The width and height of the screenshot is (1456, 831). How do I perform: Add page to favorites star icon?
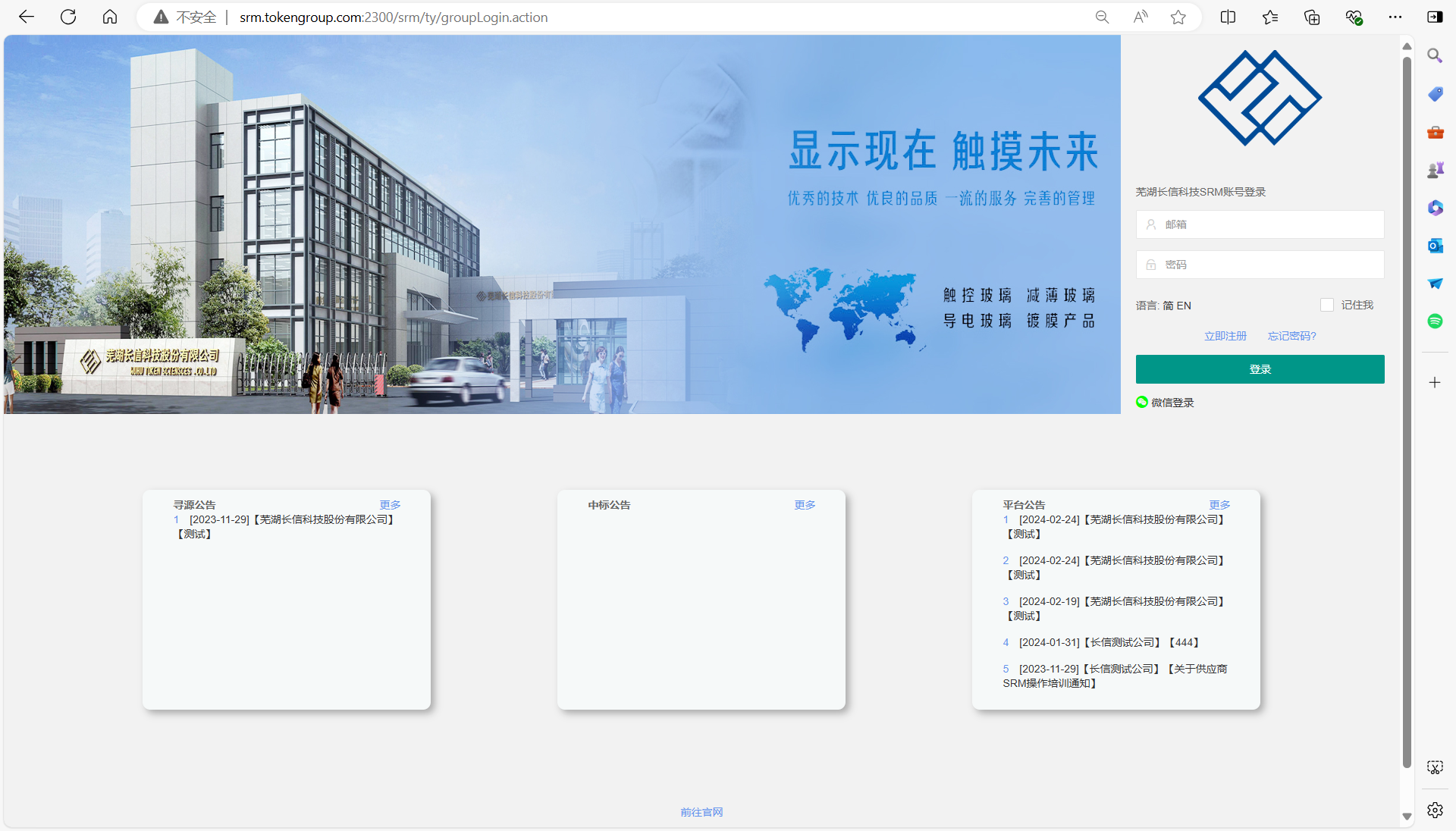coord(1178,17)
